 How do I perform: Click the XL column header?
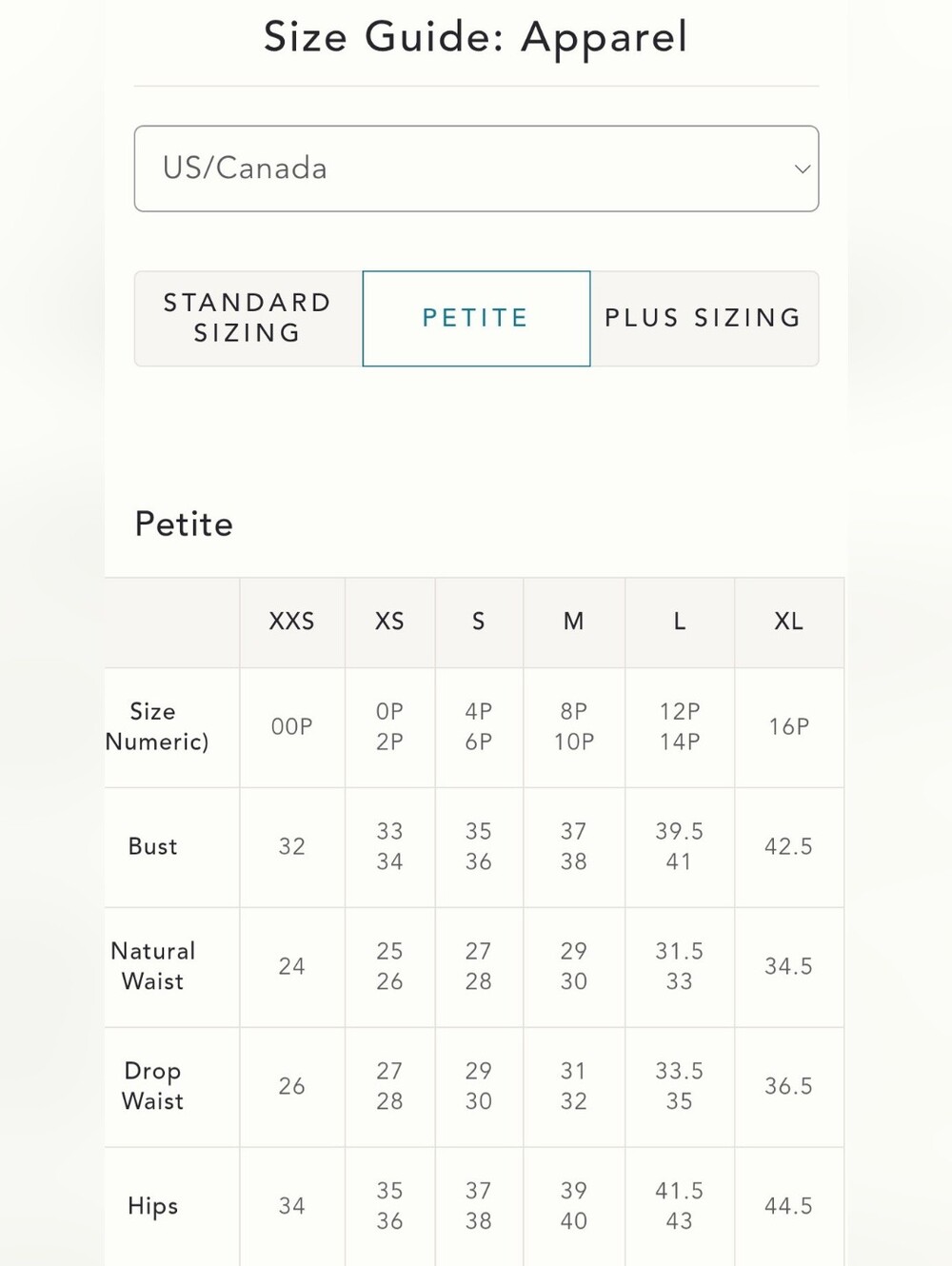point(788,622)
